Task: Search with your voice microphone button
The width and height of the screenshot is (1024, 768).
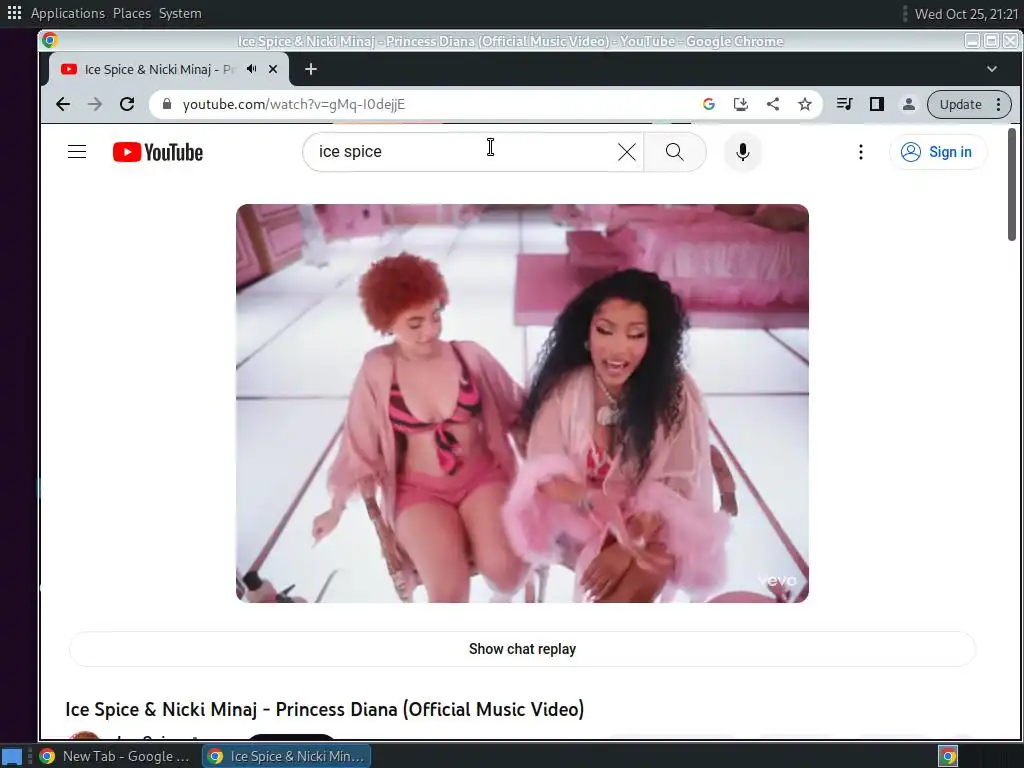Action: pyautogui.click(x=743, y=152)
